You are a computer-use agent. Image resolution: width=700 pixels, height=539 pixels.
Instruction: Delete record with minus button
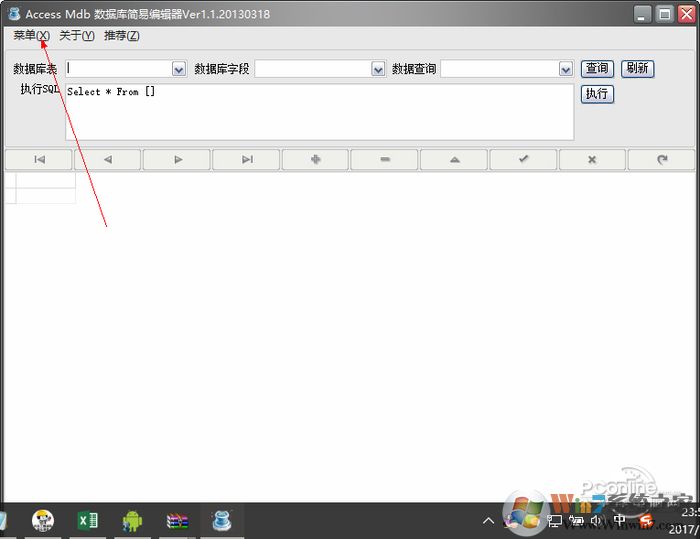point(385,159)
